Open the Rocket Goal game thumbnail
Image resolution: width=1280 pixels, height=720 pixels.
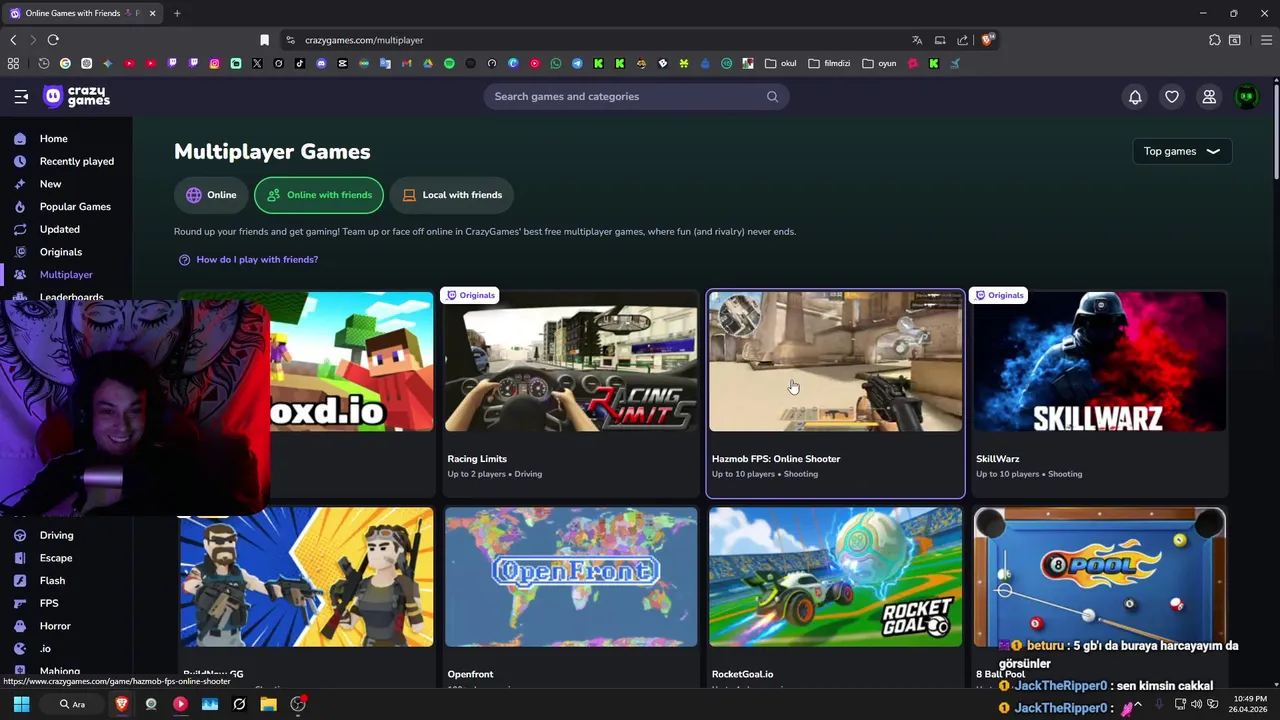(x=836, y=577)
